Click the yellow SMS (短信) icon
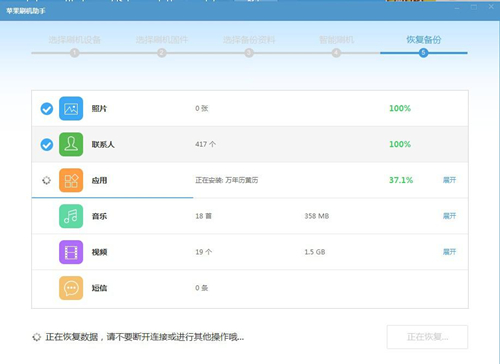Screen dimensions: 500x364 point(71,288)
